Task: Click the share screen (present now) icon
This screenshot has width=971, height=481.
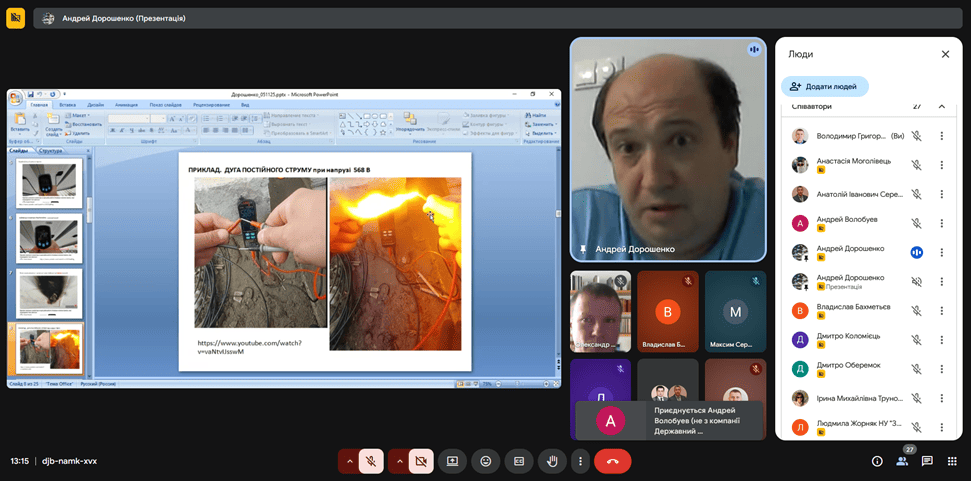Action: pos(452,461)
